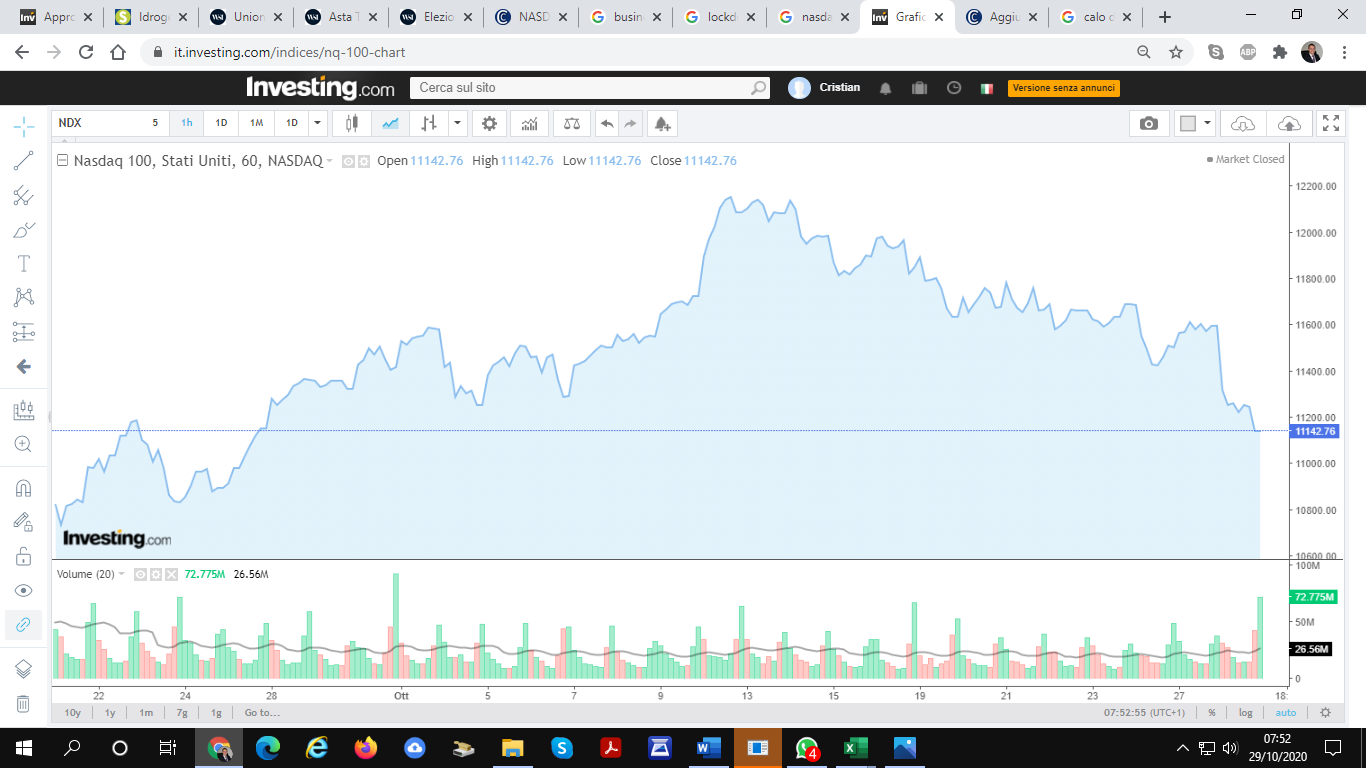
Task: Activate the text annotation tool
Action: (24, 263)
